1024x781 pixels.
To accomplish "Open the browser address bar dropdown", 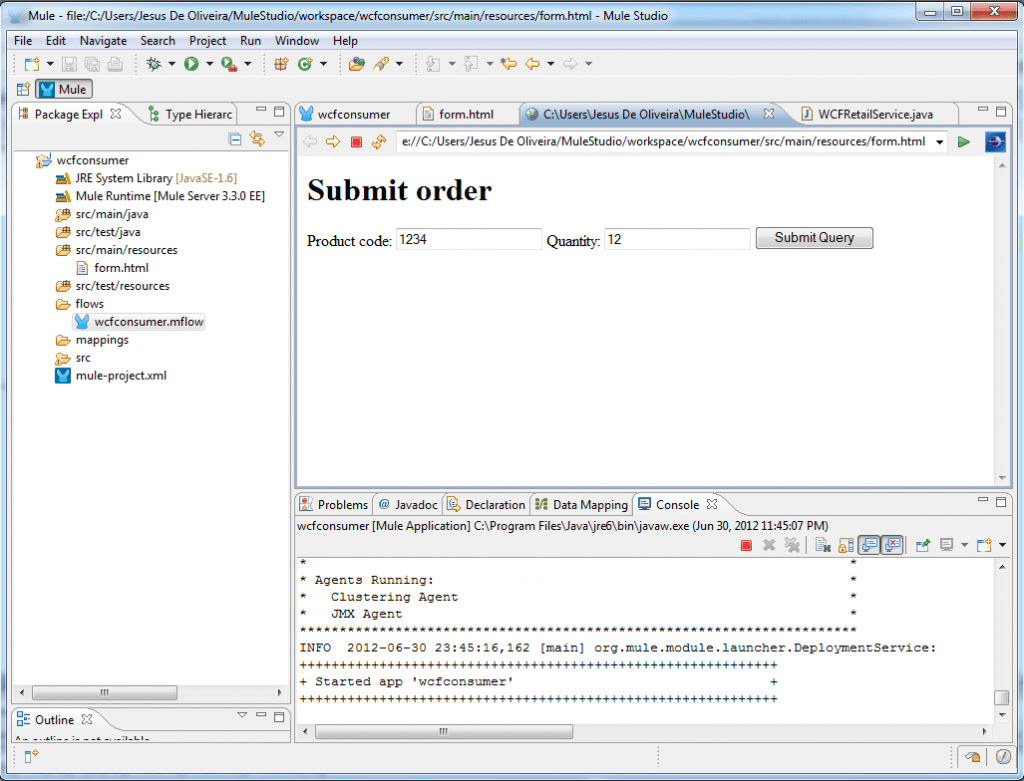I will 939,141.
